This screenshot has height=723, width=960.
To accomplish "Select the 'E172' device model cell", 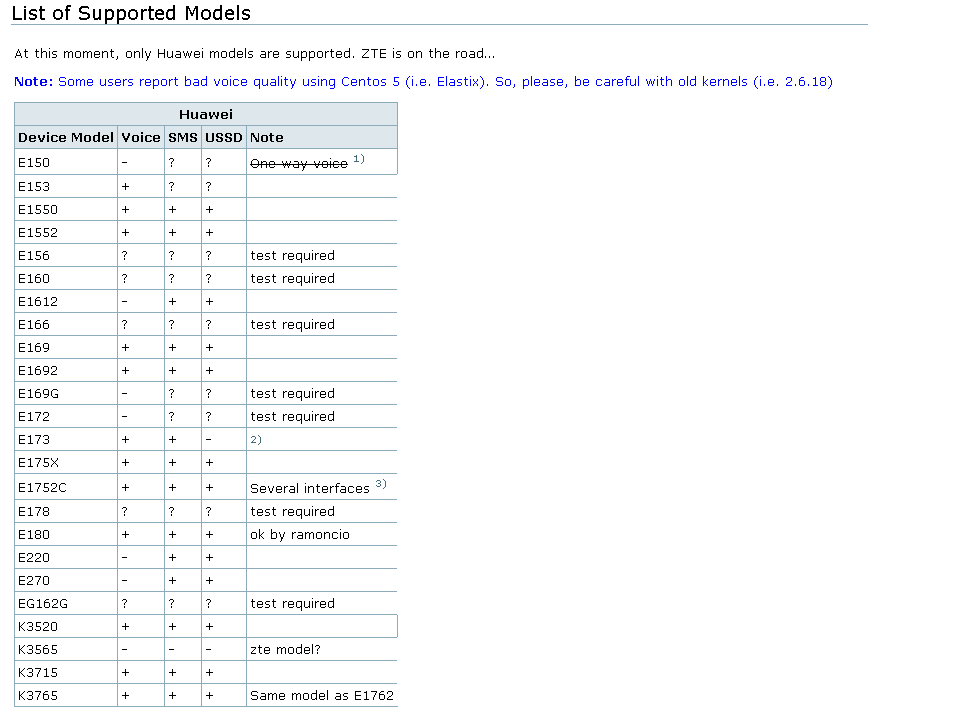I will (66, 416).
